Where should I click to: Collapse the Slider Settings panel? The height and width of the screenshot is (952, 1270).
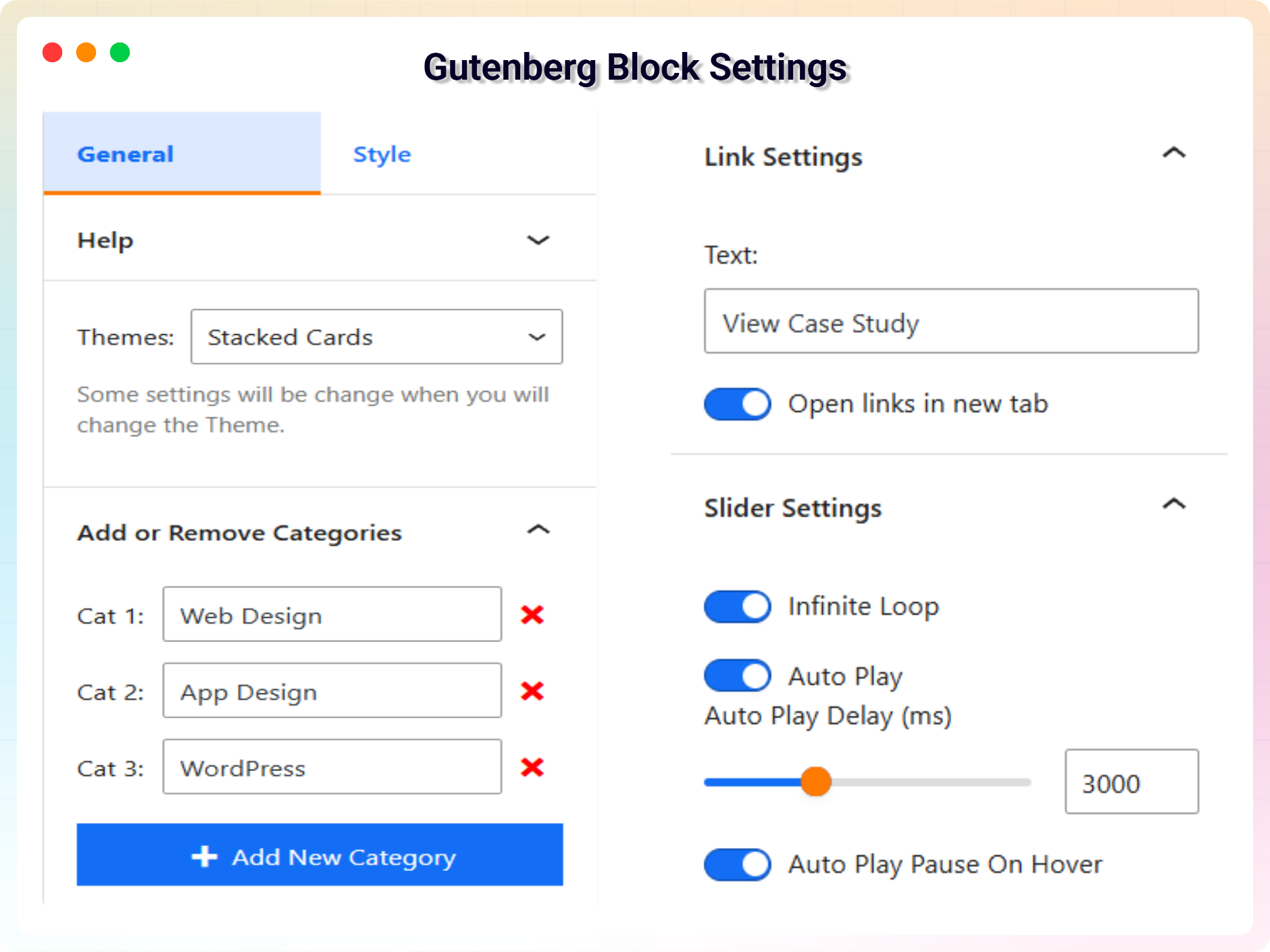coord(1174,505)
